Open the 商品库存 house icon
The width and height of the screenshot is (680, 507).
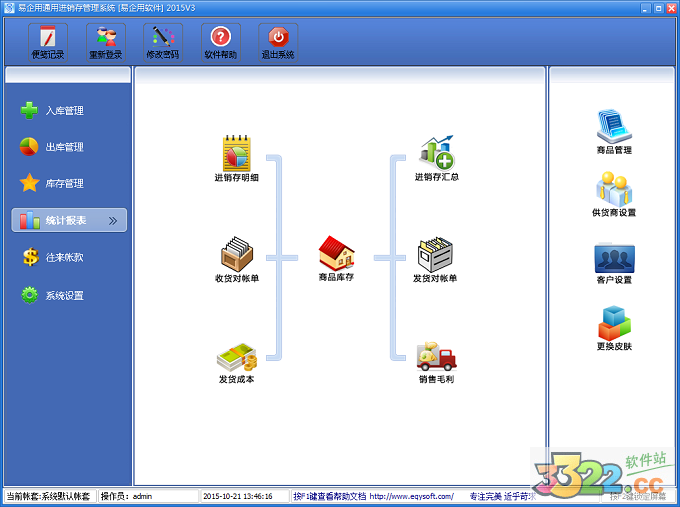click(336, 258)
